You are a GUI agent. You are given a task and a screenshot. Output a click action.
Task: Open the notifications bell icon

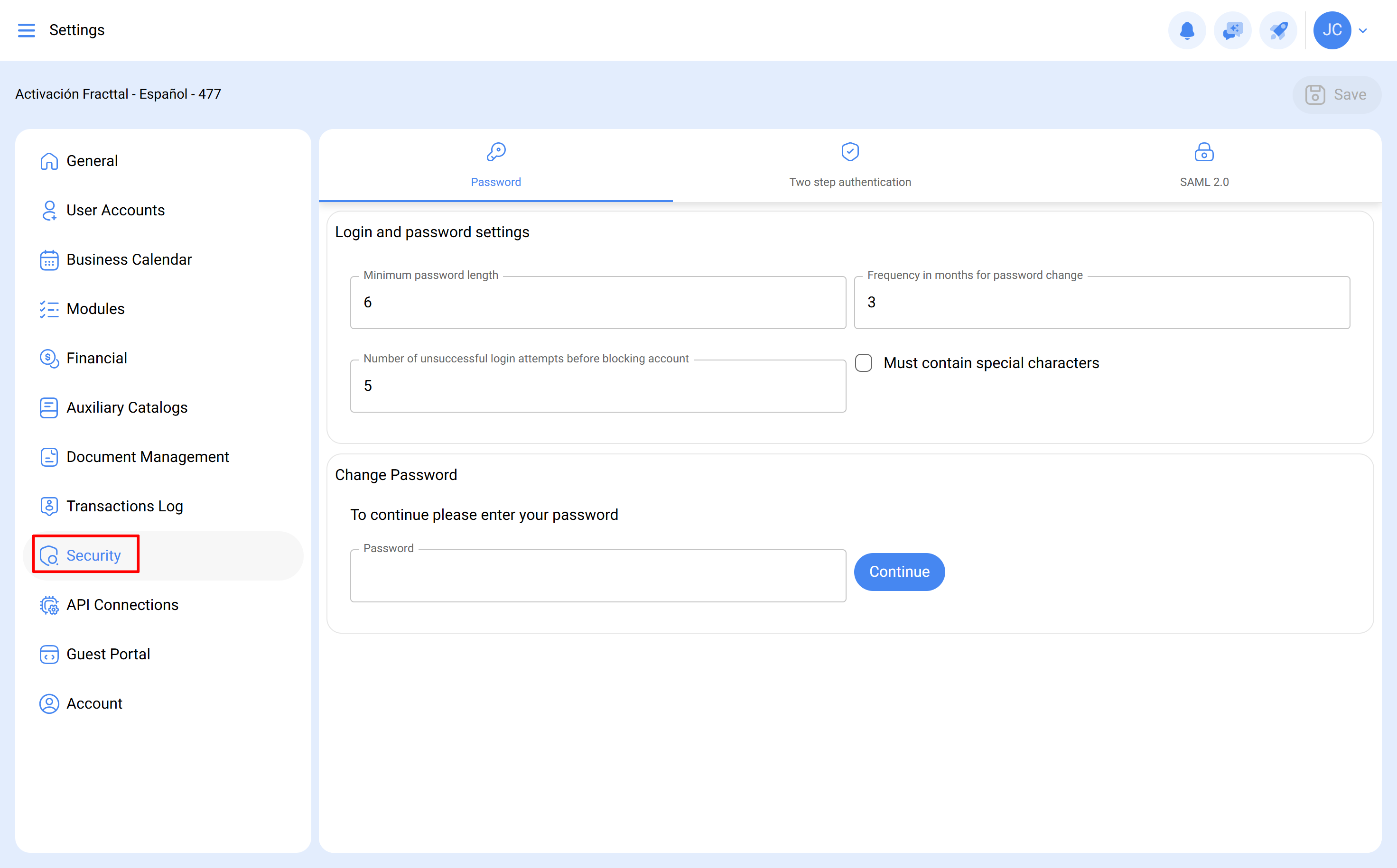[x=1187, y=30]
